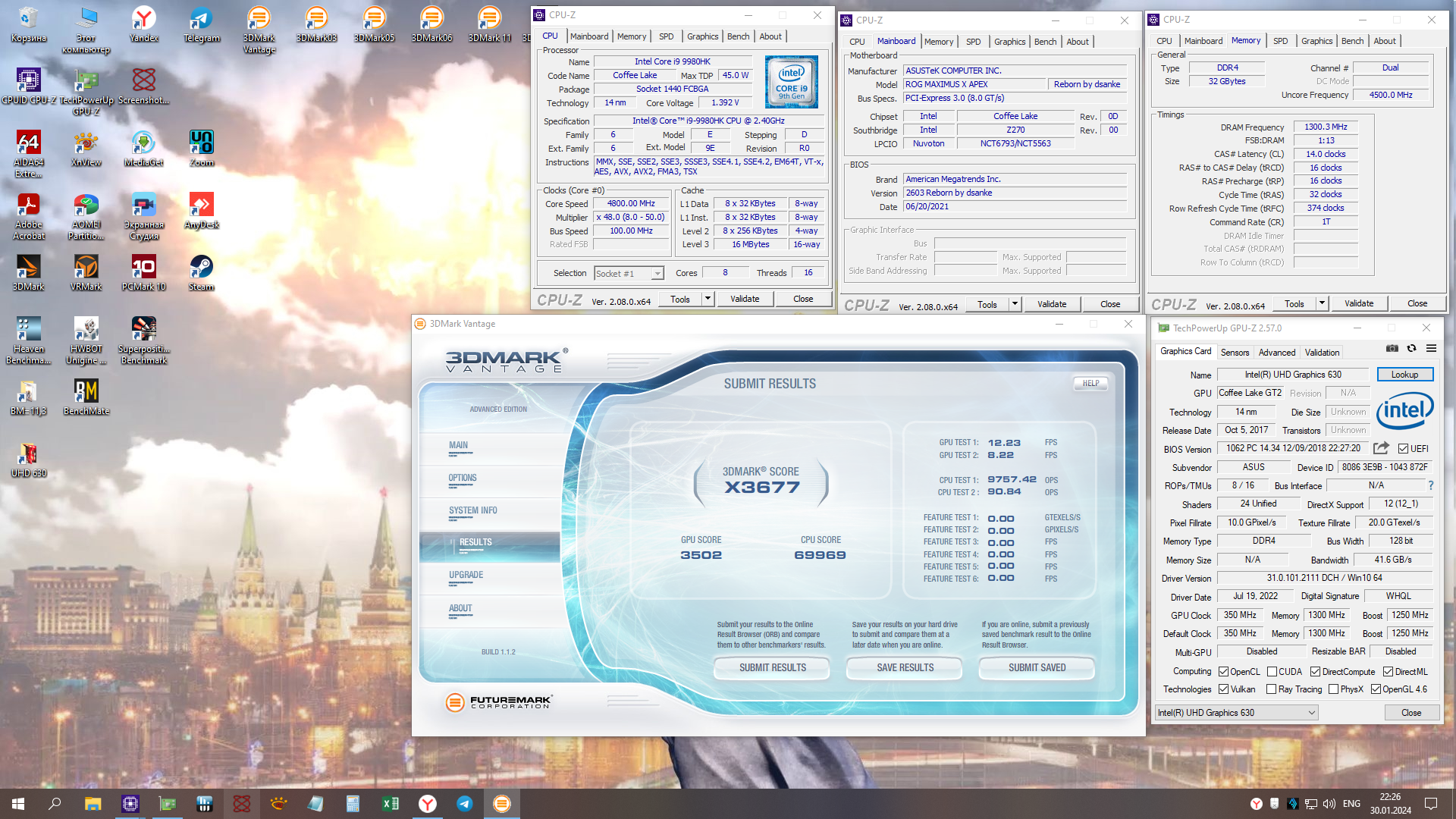
Task: Click DRAM Frequency value 1300.3 MHz
Action: pos(1326,127)
